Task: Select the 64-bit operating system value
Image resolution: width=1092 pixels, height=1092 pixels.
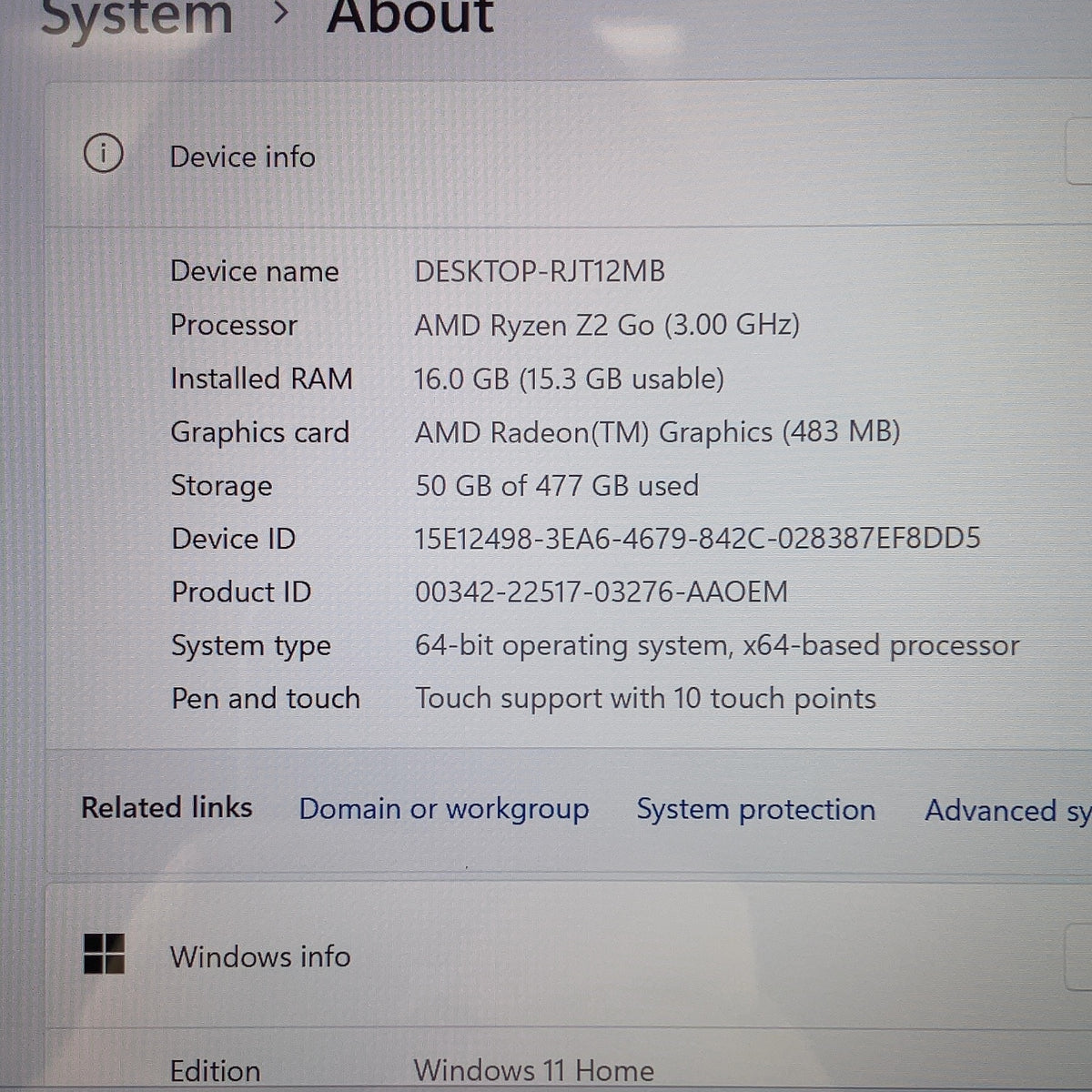Action: coord(717,645)
